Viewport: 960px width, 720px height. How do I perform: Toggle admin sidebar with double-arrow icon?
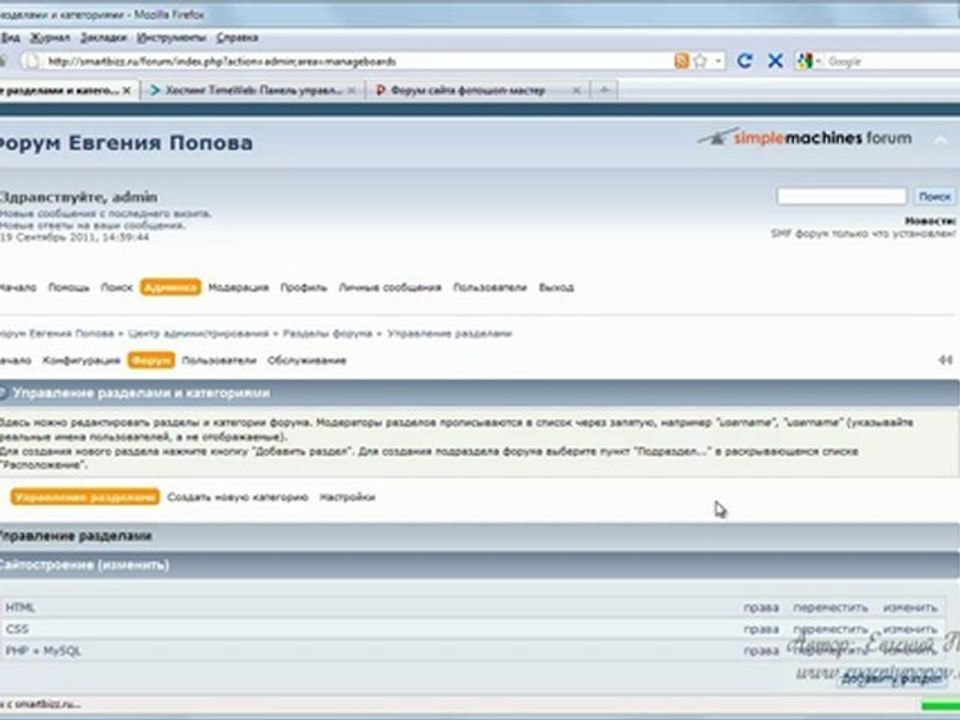pyautogui.click(x=945, y=360)
